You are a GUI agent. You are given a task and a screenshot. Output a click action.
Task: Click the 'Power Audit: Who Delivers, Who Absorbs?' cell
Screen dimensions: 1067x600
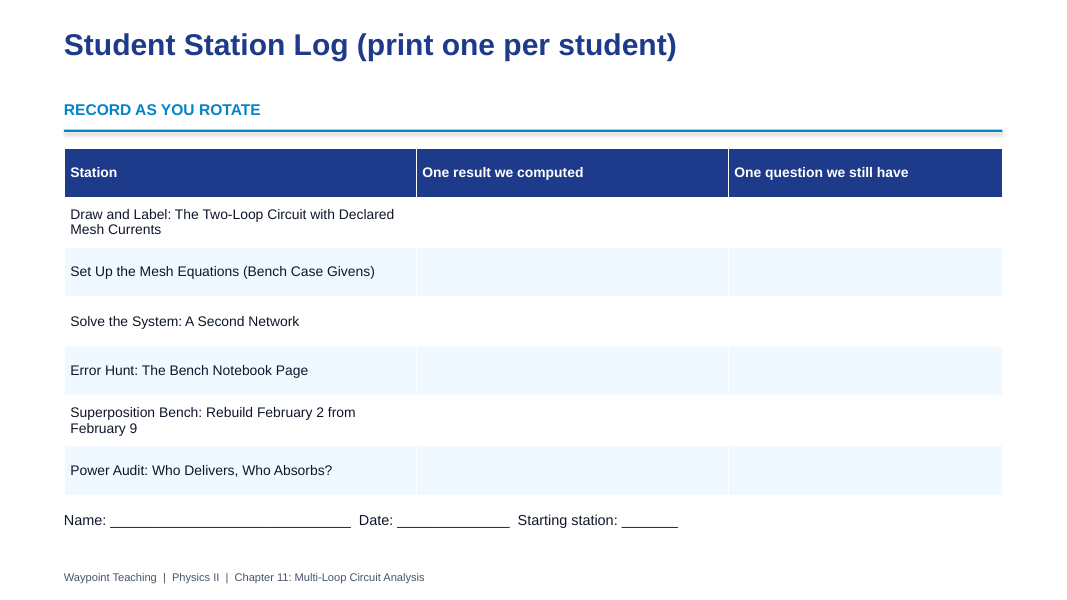(240, 471)
